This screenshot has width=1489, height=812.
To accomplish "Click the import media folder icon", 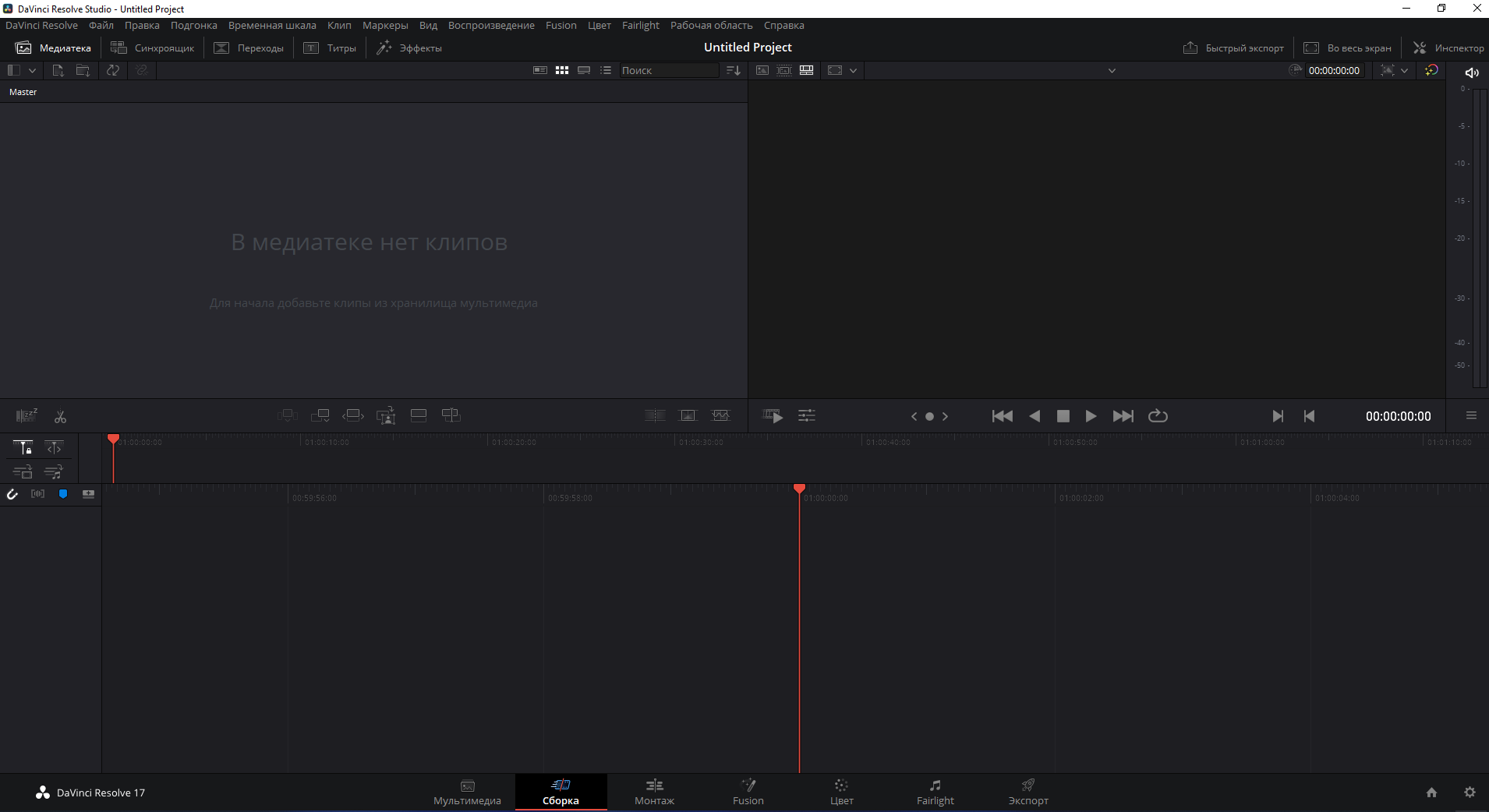I will coord(83,70).
